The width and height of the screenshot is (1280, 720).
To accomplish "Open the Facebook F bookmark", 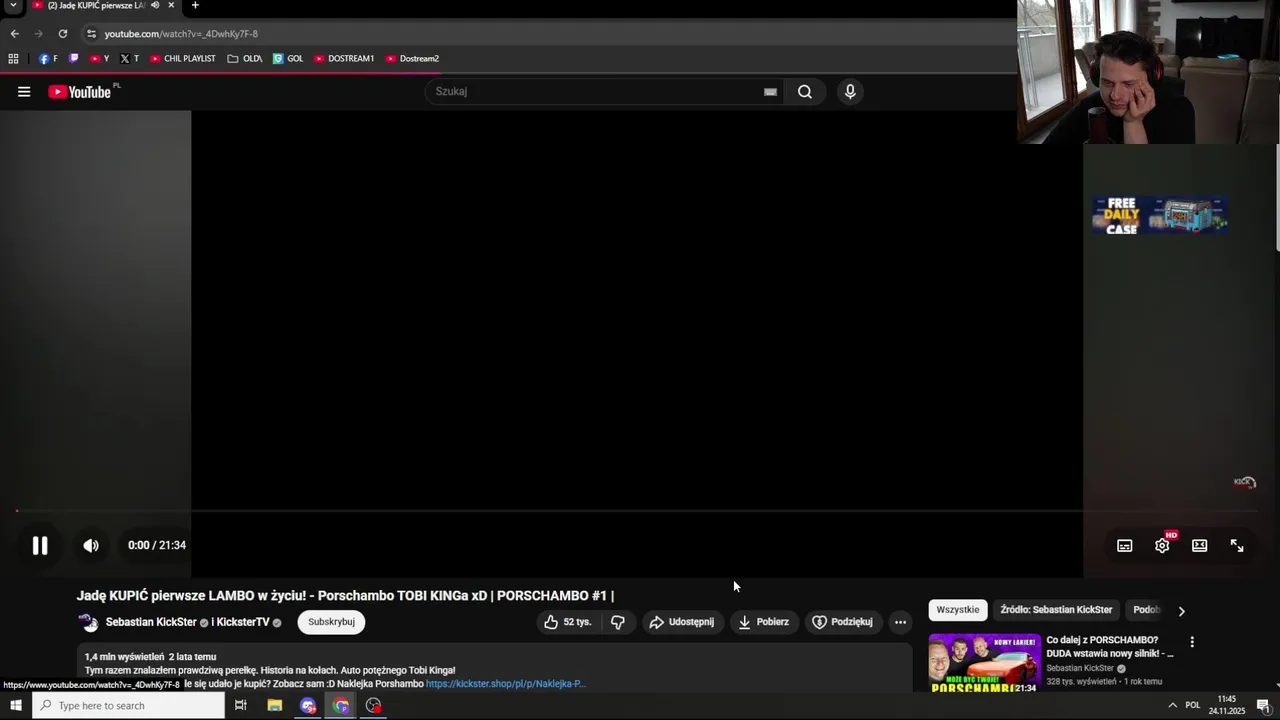I will tap(48, 59).
